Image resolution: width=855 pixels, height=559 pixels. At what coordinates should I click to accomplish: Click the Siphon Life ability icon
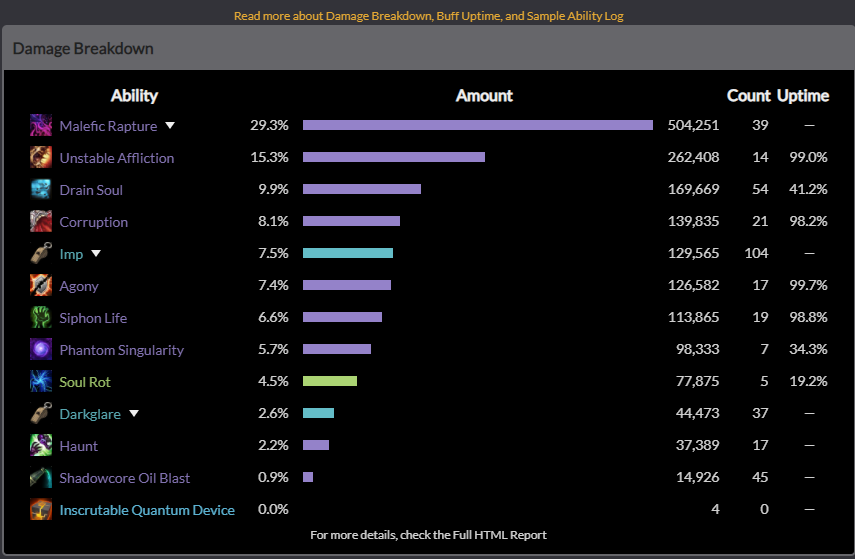click(41, 318)
